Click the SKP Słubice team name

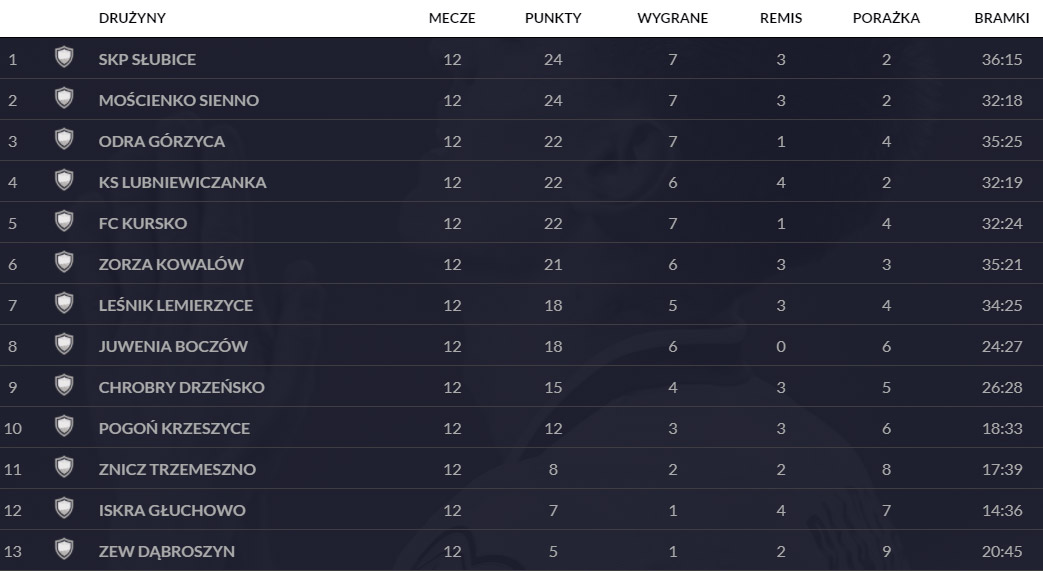coord(147,59)
